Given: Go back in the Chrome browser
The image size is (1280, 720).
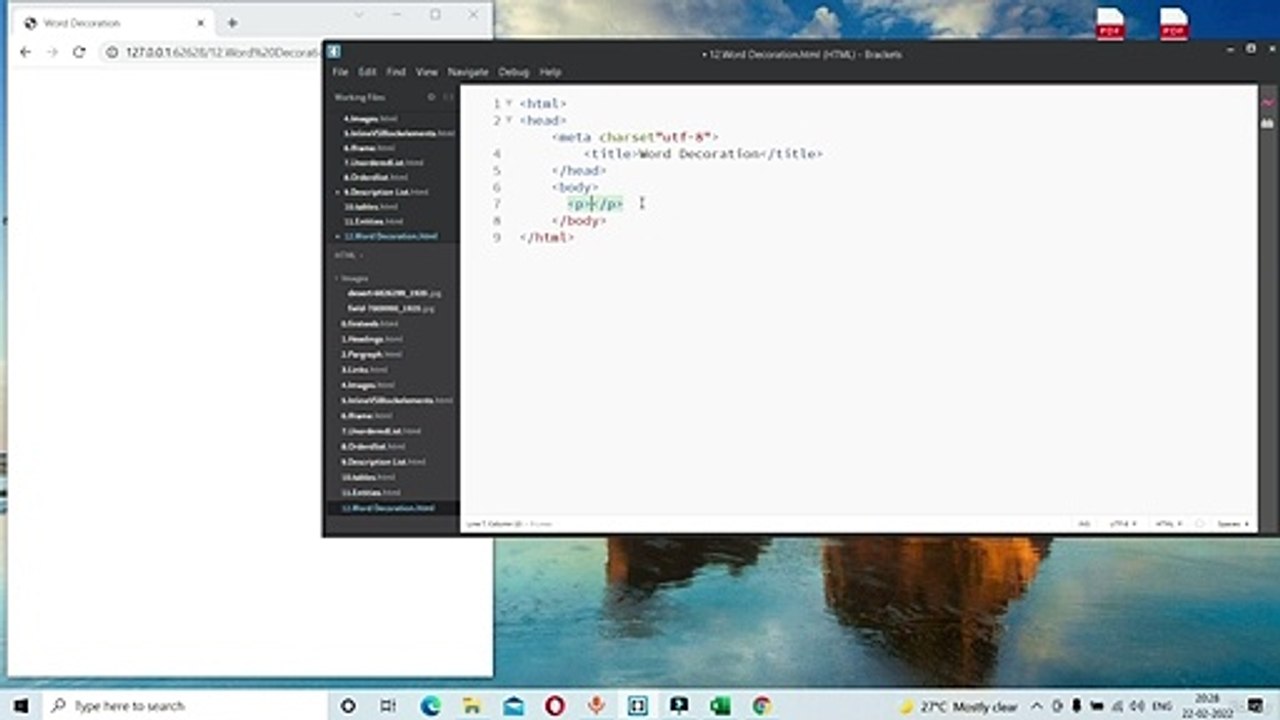Looking at the screenshot, I should click(x=26, y=52).
